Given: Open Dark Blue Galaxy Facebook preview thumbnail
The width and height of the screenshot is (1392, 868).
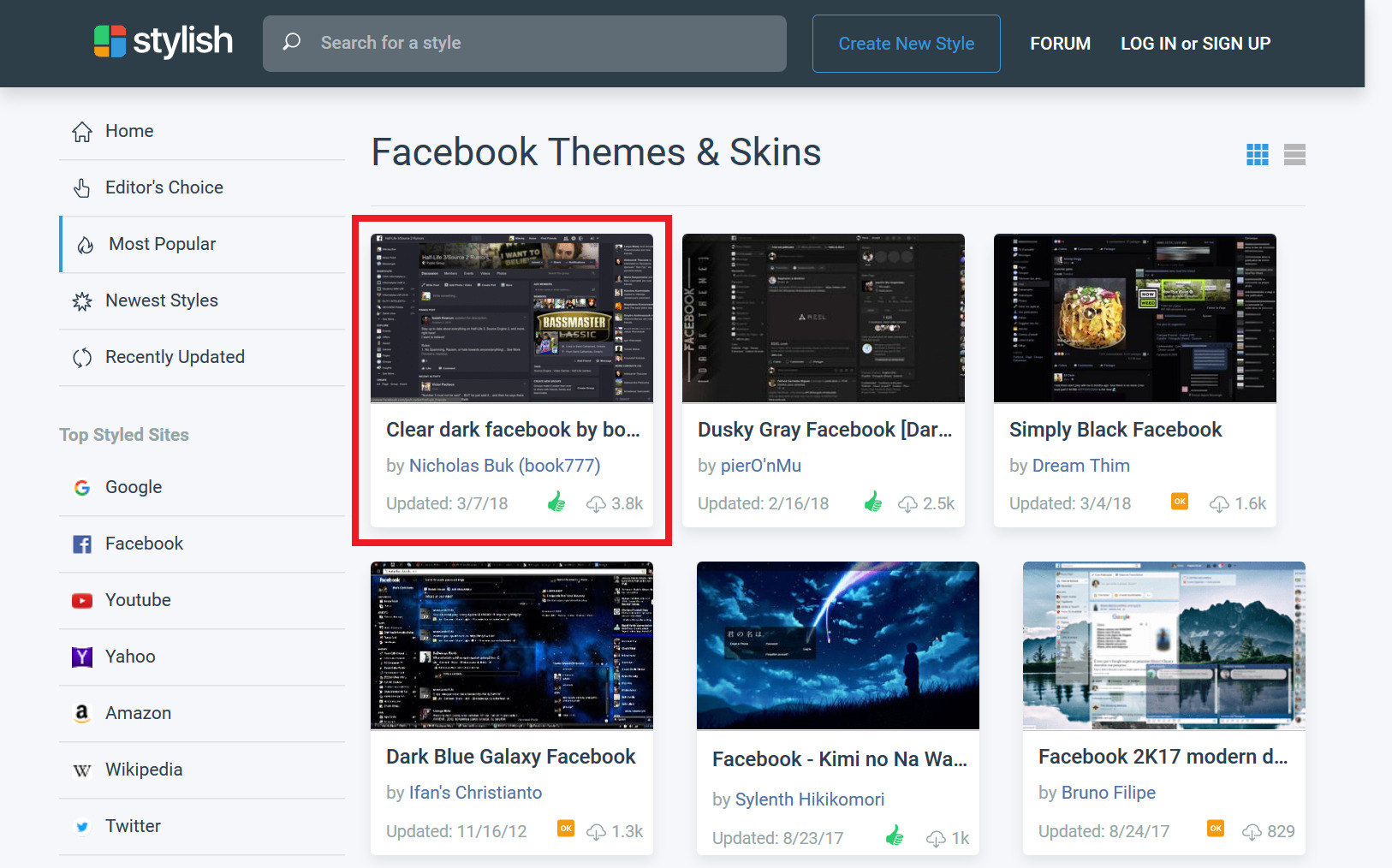Looking at the screenshot, I should (x=512, y=645).
